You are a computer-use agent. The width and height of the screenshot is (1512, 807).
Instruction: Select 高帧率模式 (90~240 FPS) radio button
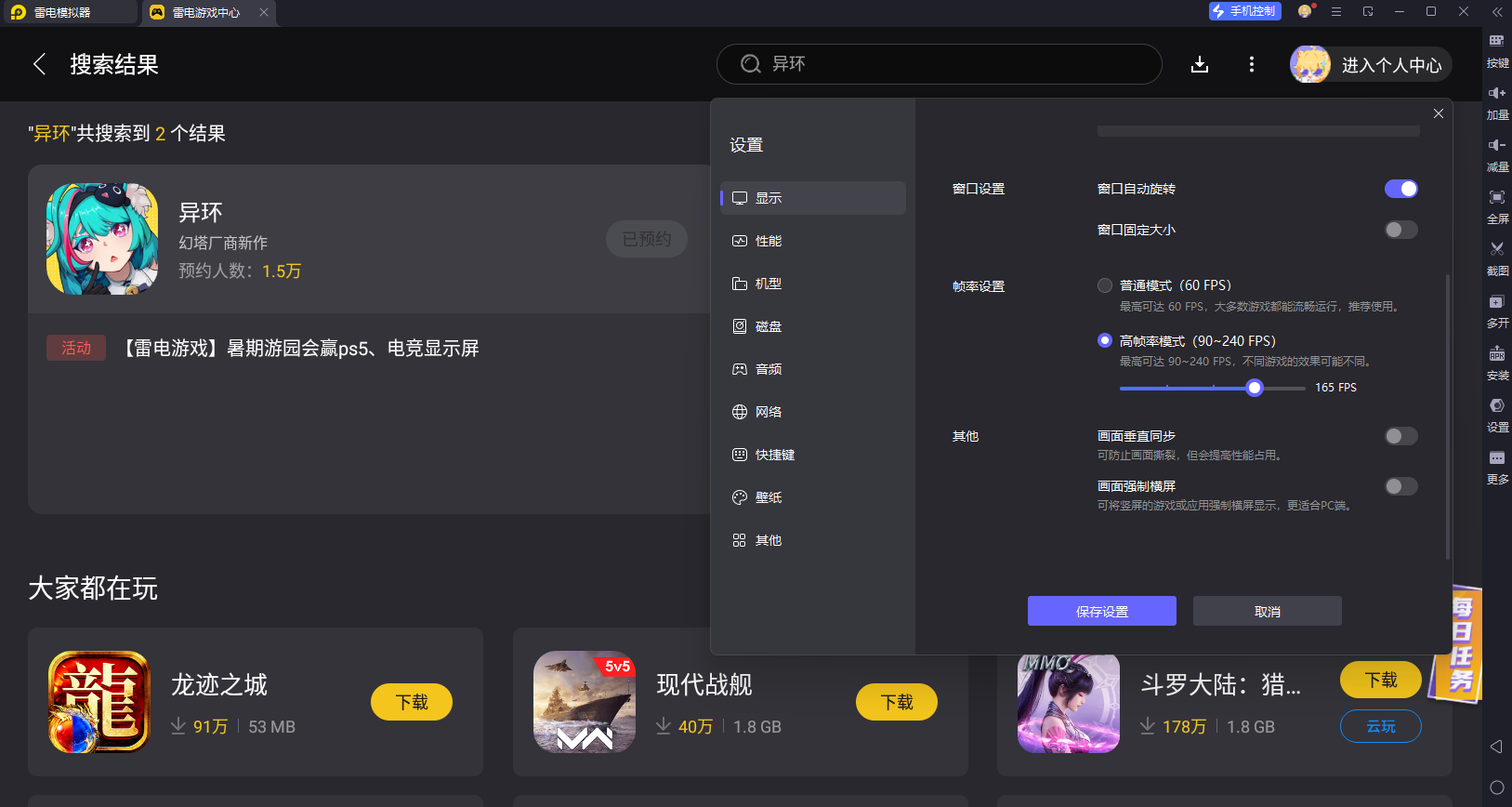(x=1105, y=340)
